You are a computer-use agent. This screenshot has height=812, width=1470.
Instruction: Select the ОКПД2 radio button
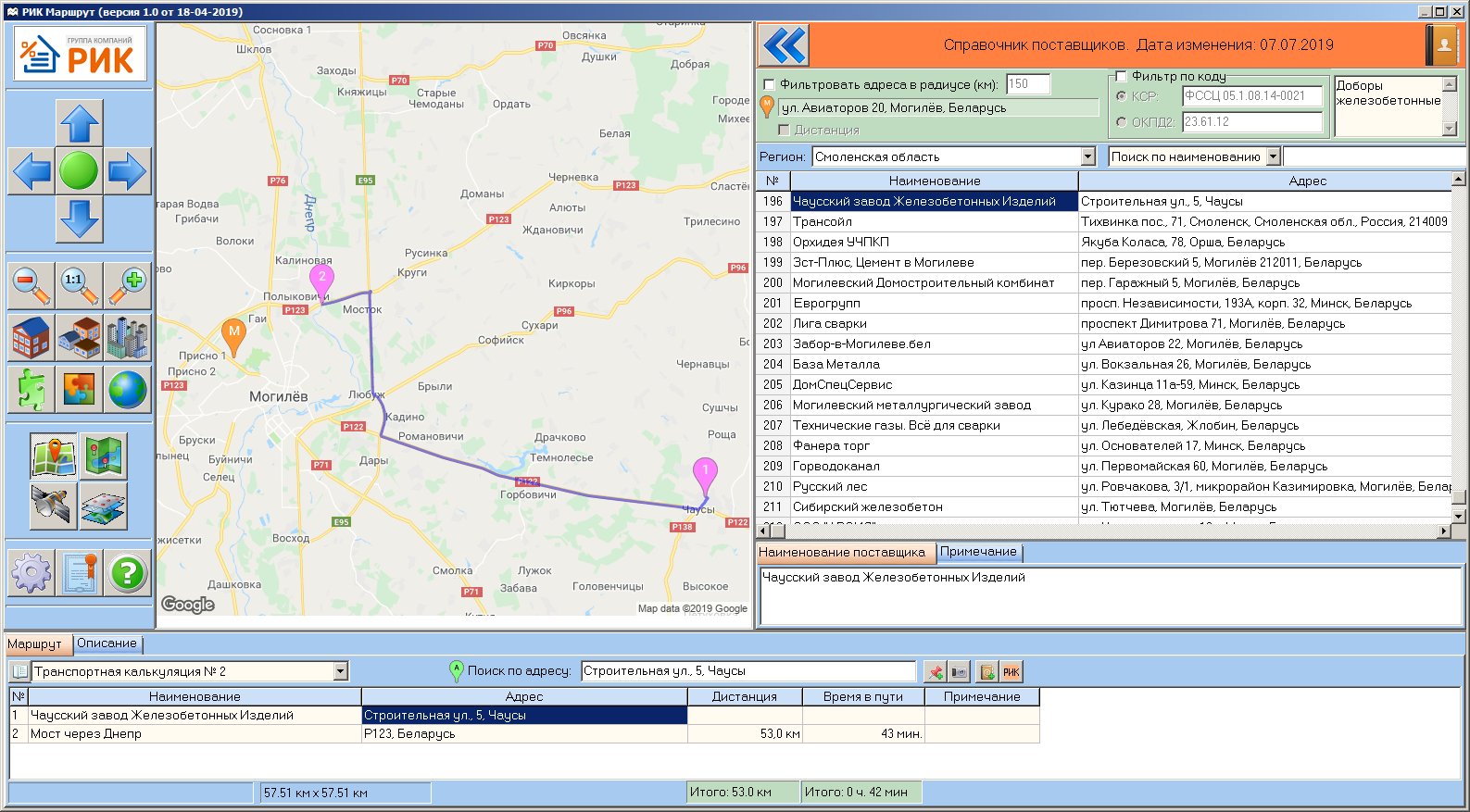pyautogui.click(x=1122, y=121)
